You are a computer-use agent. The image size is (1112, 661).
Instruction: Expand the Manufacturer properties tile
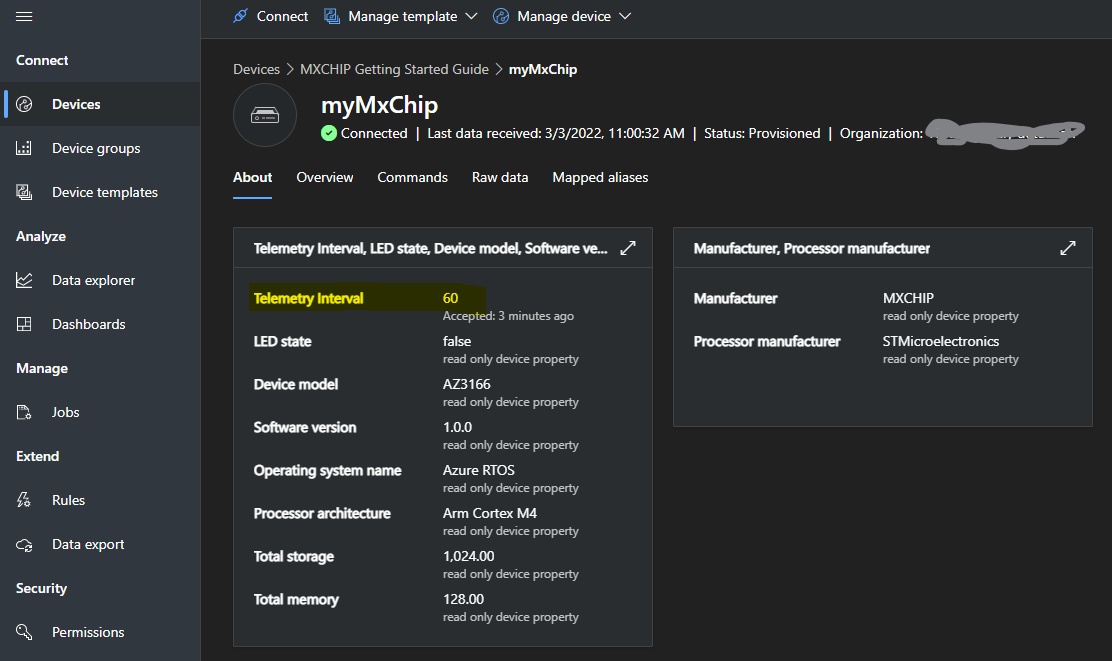click(x=1067, y=248)
